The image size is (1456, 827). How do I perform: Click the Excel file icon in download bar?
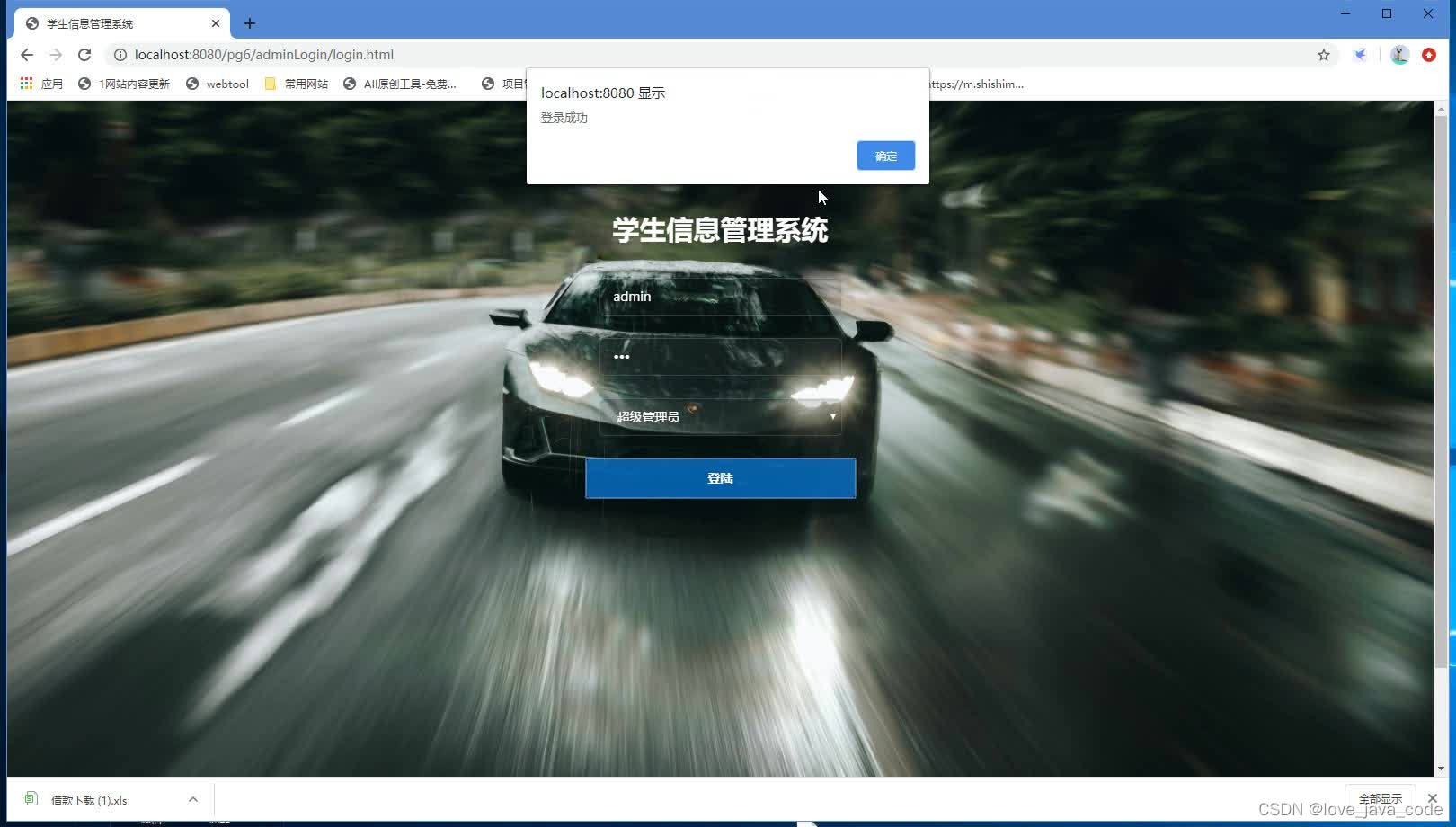pyautogui.click(x=31, y=799)
